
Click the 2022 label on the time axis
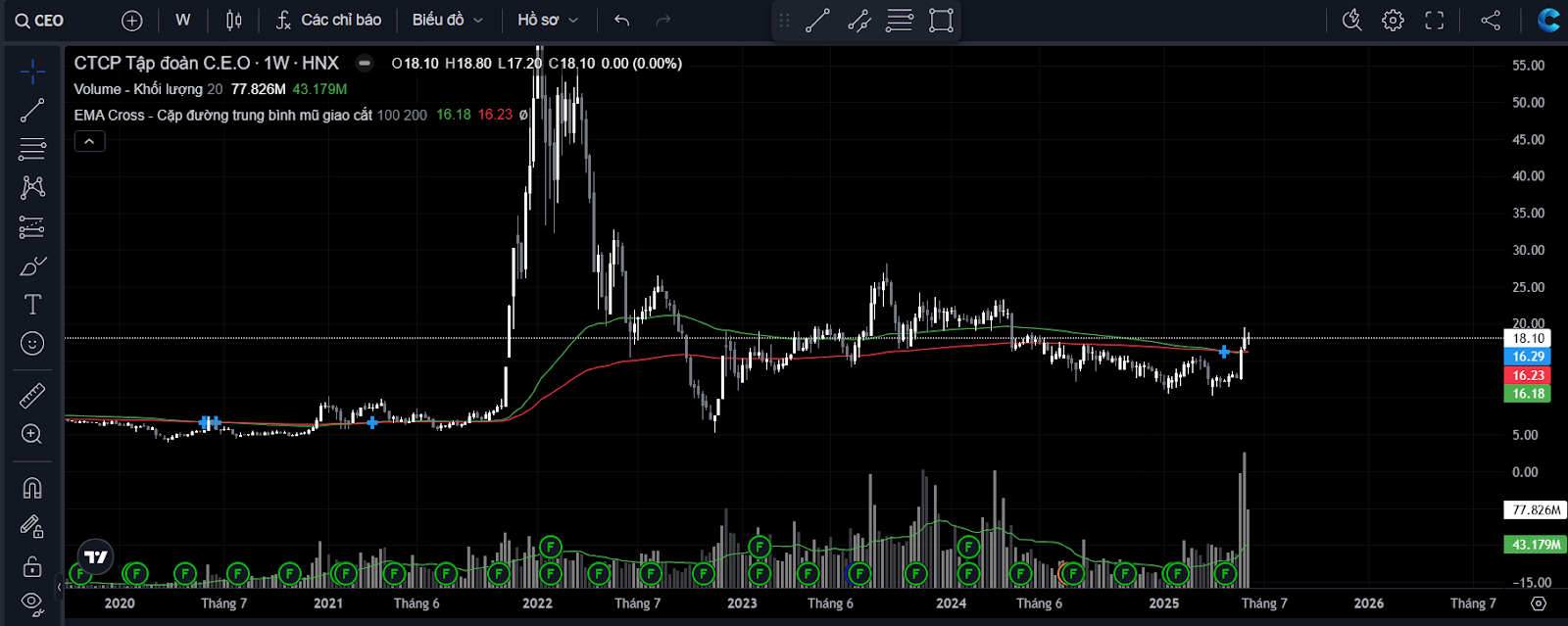[537, 603]
